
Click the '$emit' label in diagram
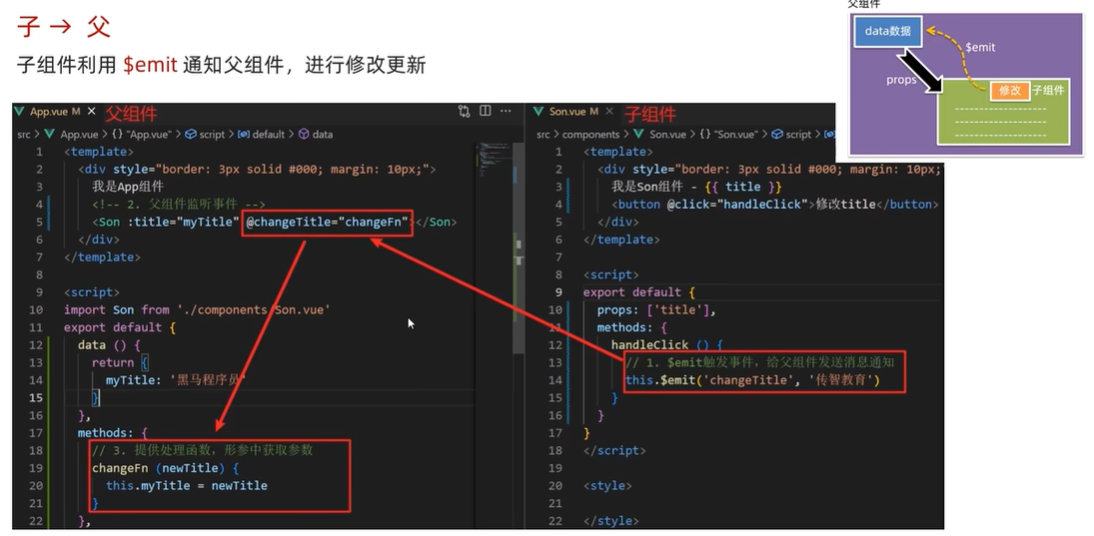tap(980, 47)
